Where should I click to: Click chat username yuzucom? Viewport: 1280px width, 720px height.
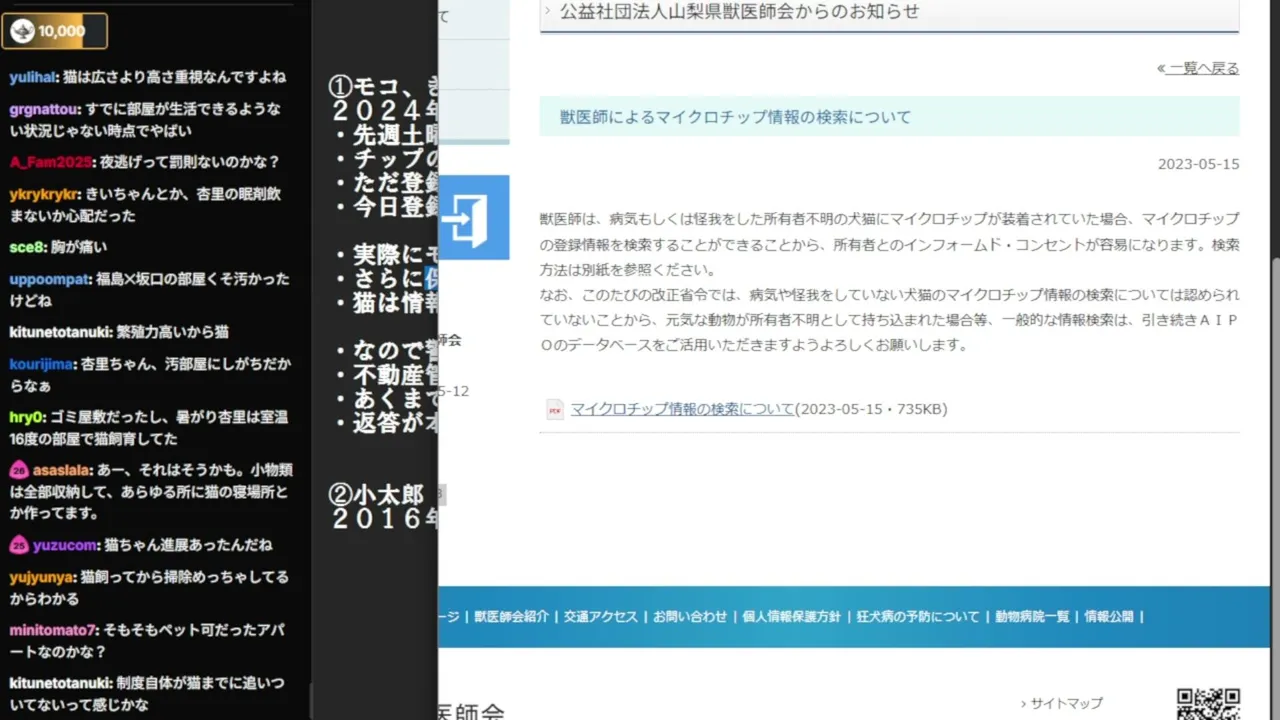65,545
